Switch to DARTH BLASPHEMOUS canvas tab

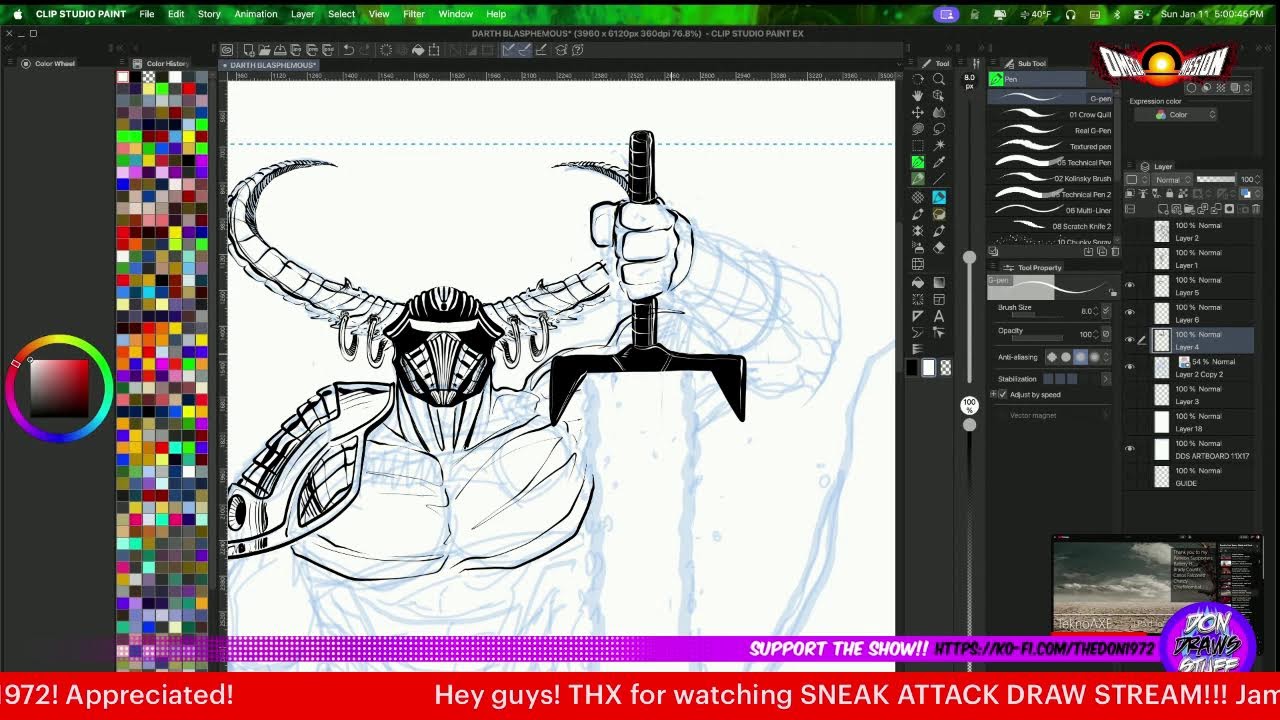[270, 65]
